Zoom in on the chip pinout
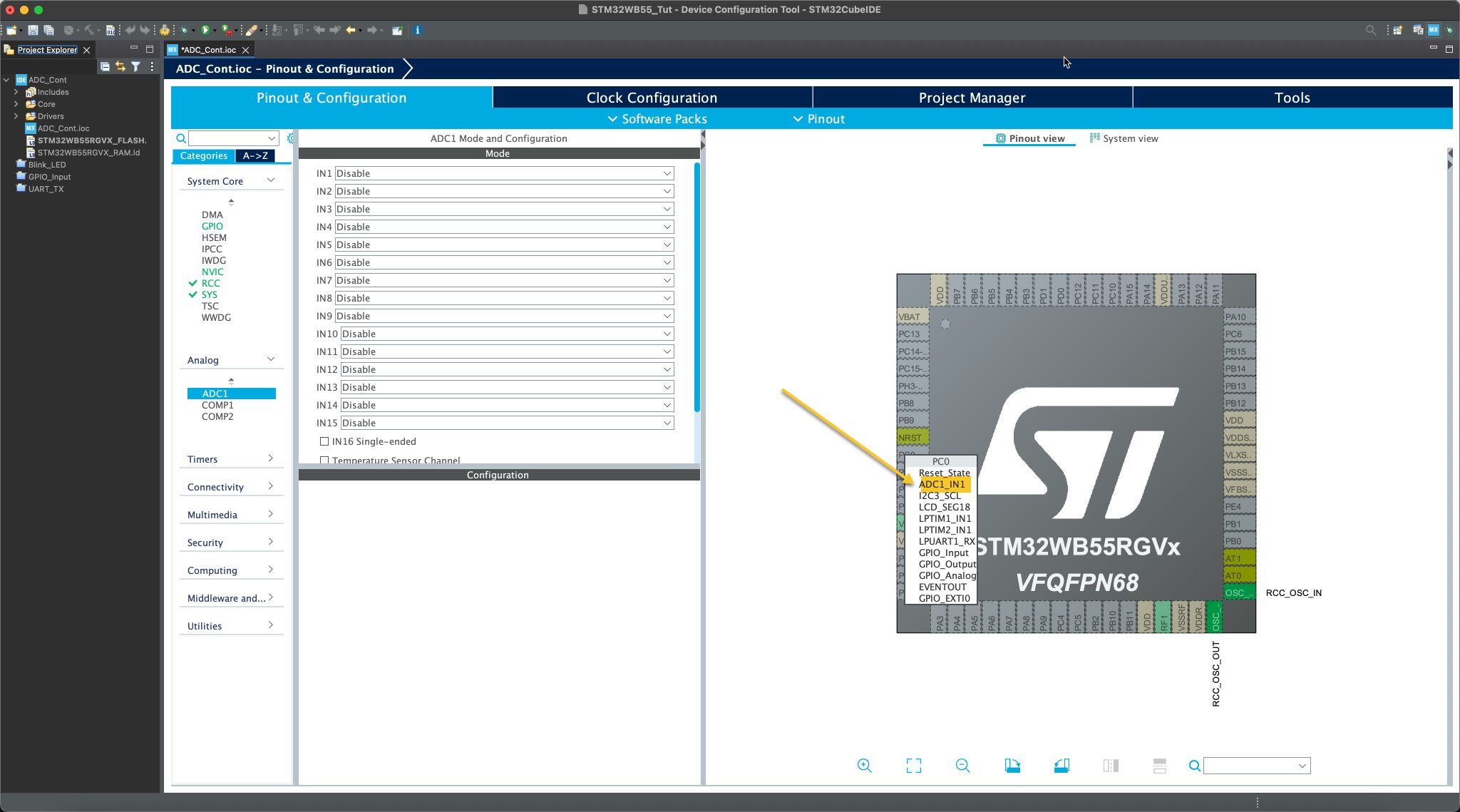 [x=864, y=766]
